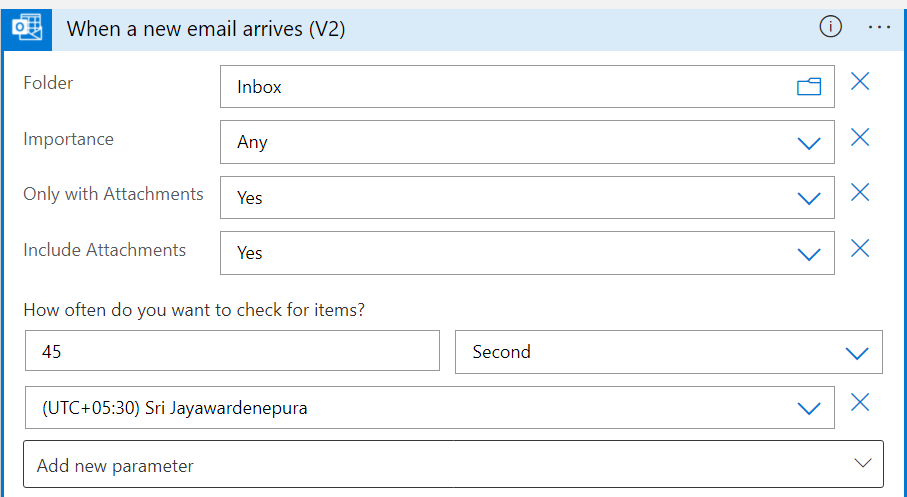Remove the Only with Attachments parameter
The width and height of the screenshot is (907, 497).
[x=860, y=193]
